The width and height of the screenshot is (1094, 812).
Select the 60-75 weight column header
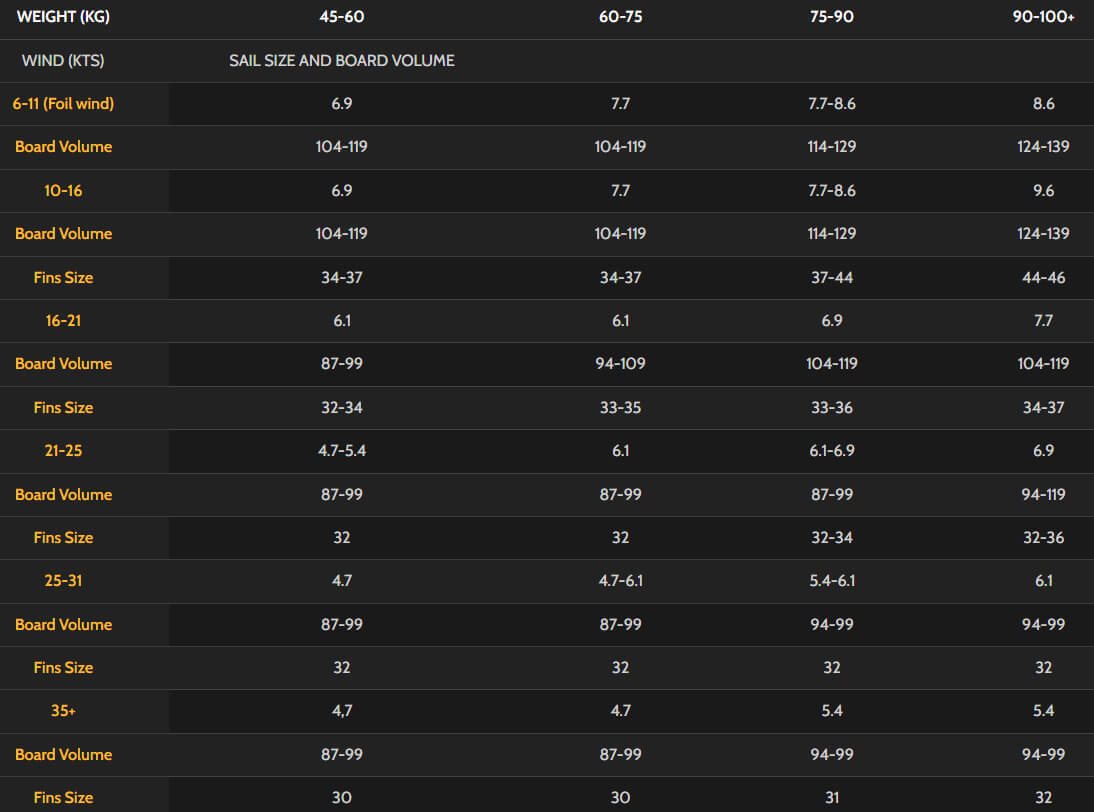coord(620,17)
